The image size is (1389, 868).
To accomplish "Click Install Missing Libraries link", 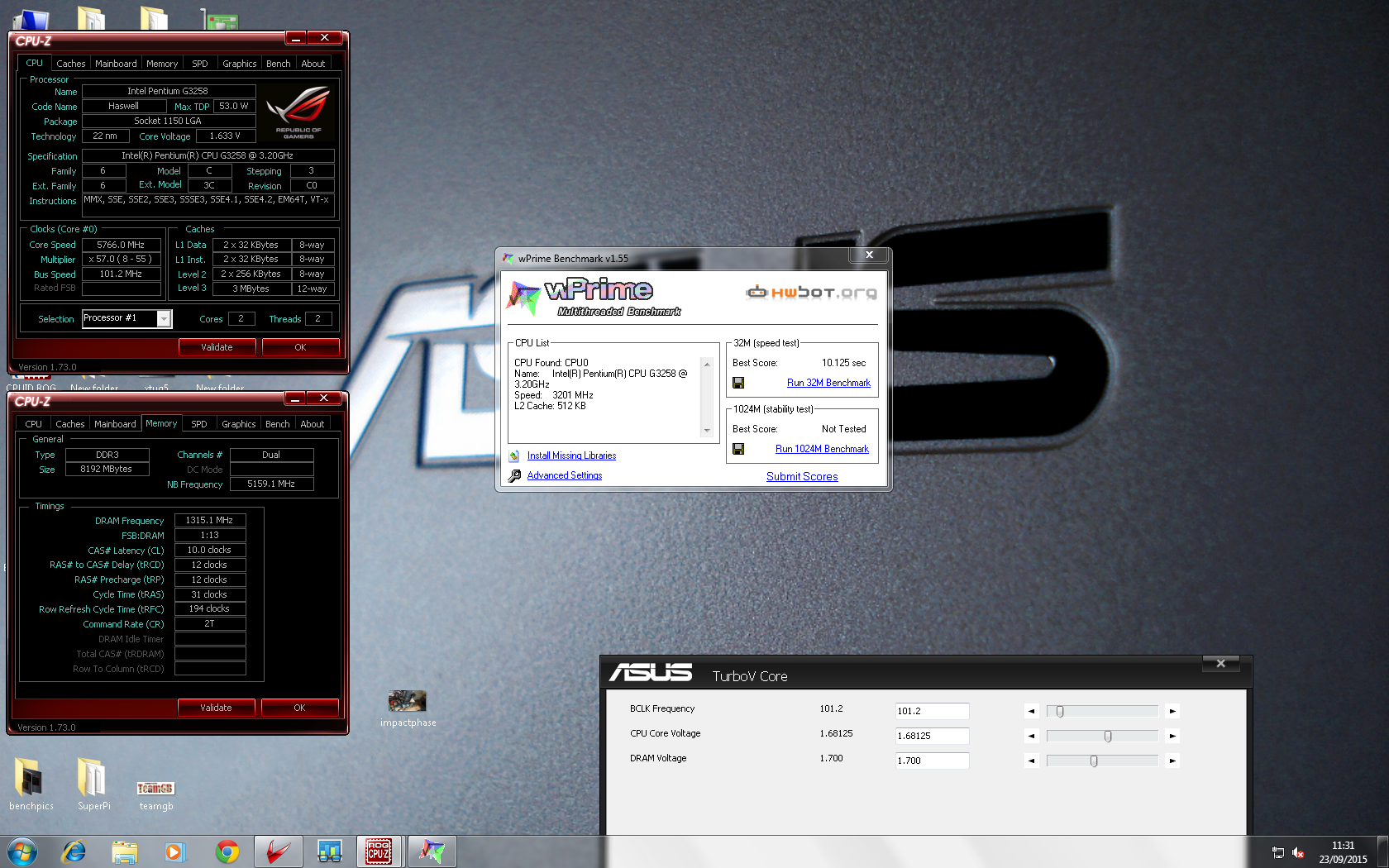I will coord(571,455).
